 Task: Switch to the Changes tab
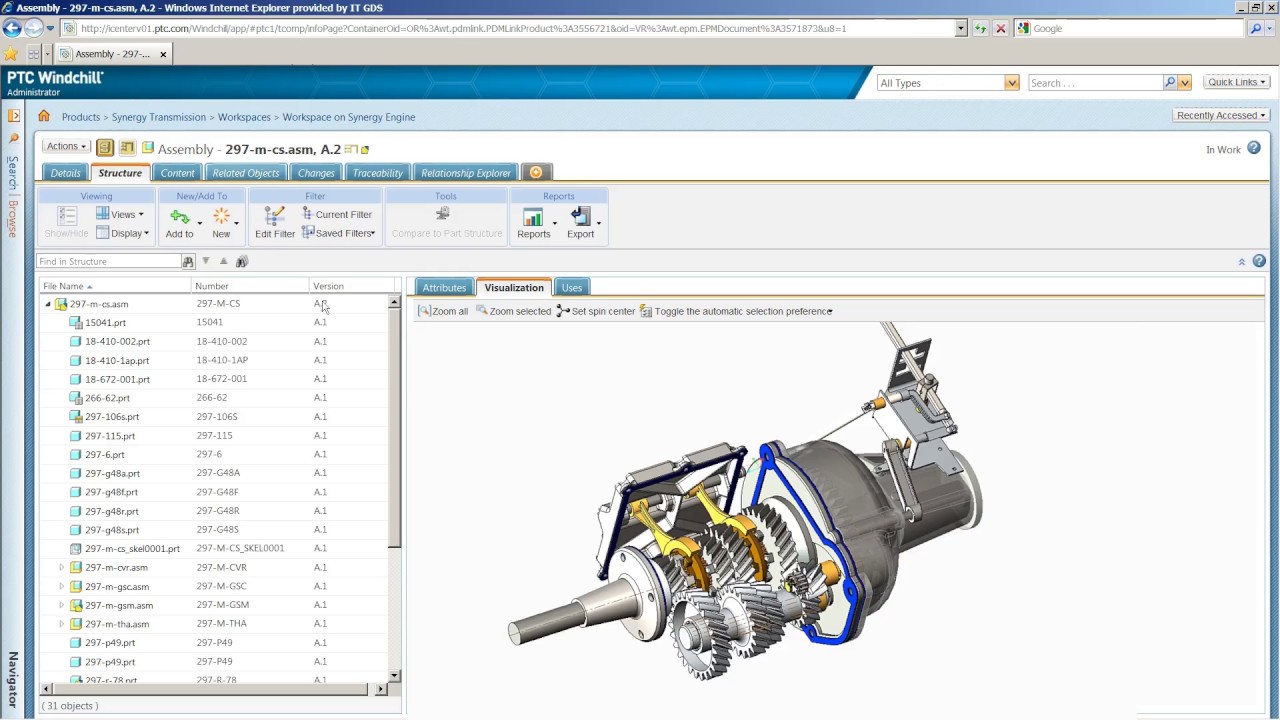[316, 173]
